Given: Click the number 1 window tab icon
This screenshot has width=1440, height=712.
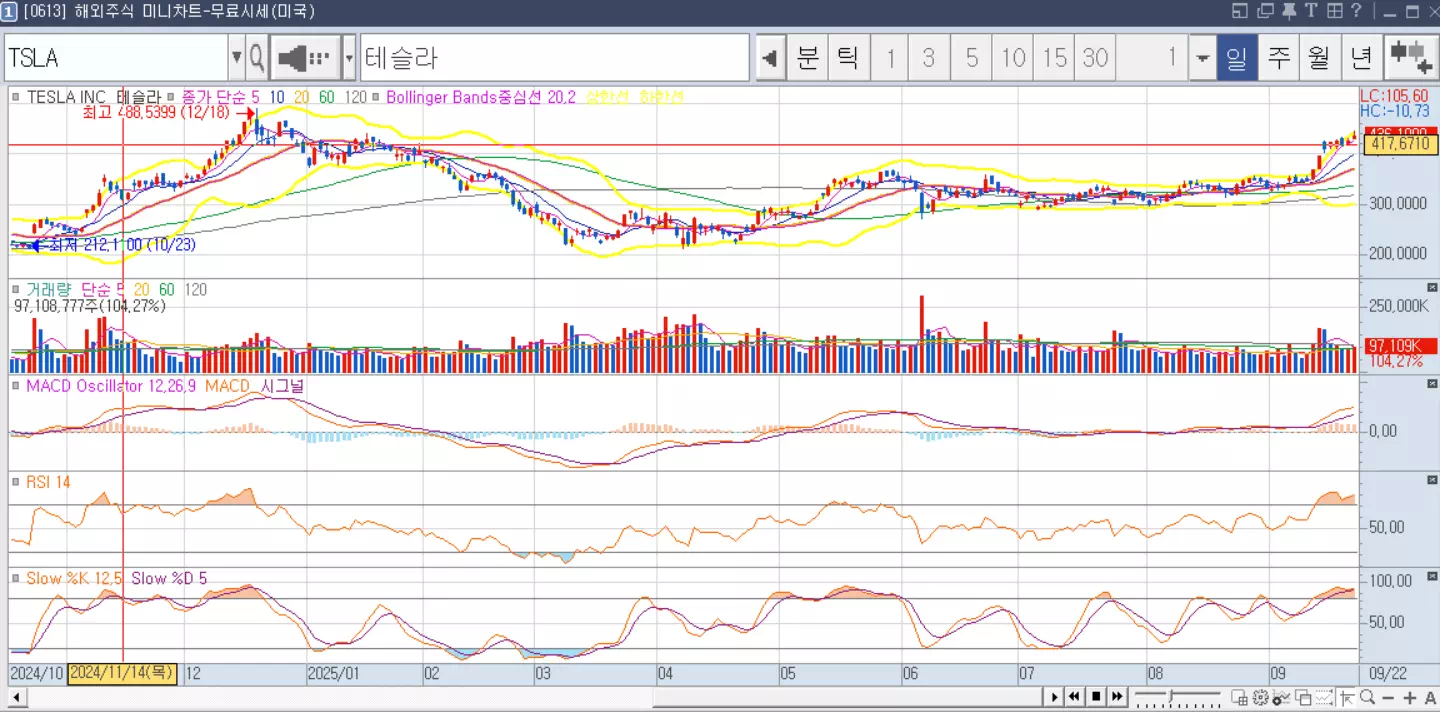Looking at the screenshot, I should 9,11.
